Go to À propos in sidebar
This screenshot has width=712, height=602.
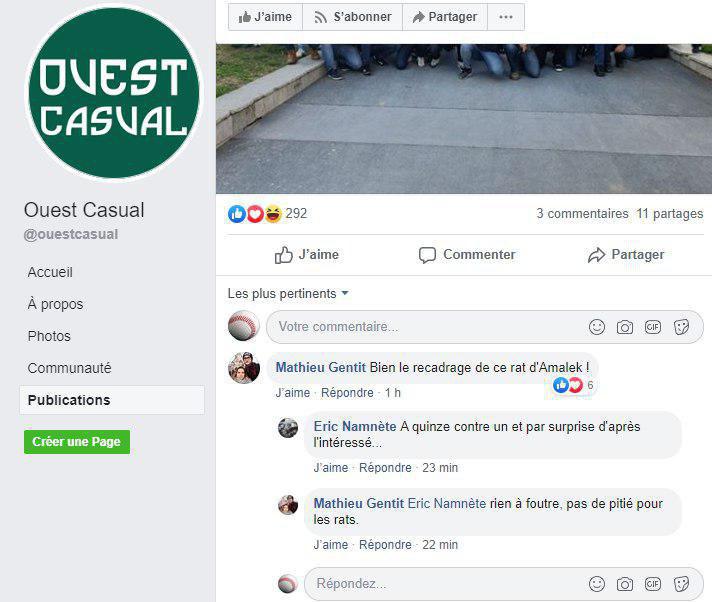coord(55,304)
